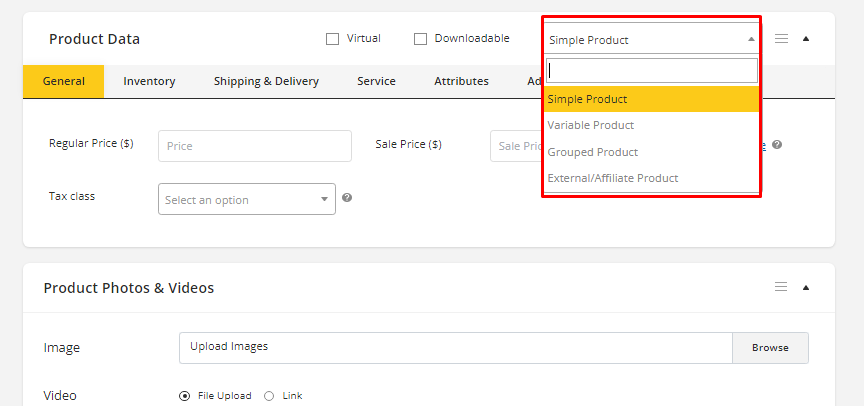Click the Browse button for images
The height and width of the screenshot is (406, 864).
point(770,348)
